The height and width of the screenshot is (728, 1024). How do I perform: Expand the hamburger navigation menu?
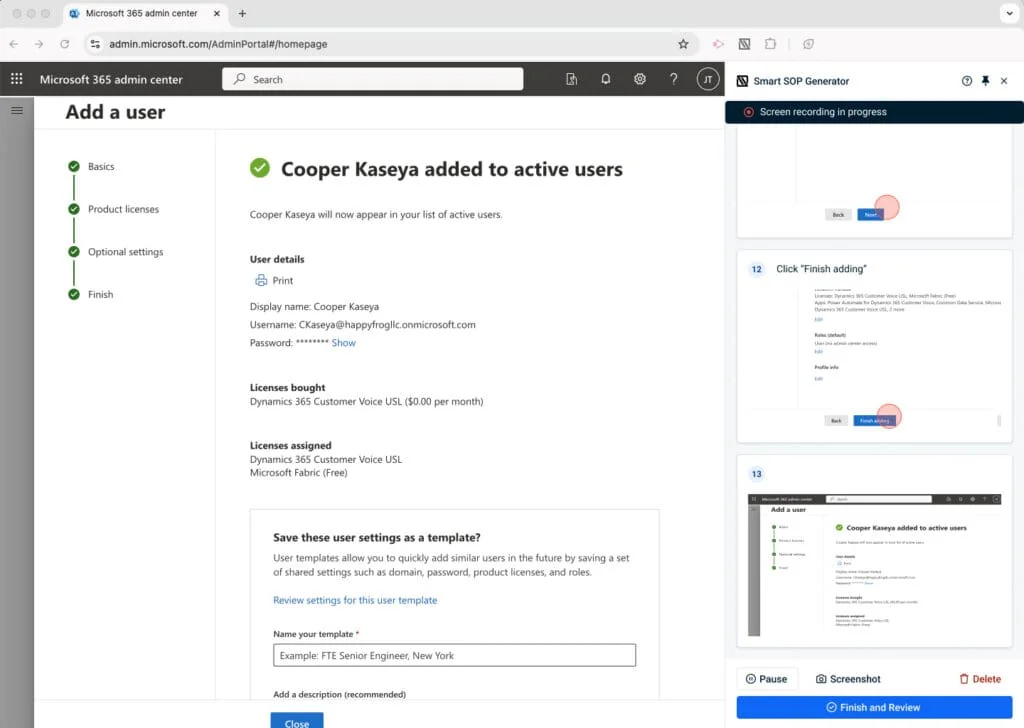coord(17,110)
